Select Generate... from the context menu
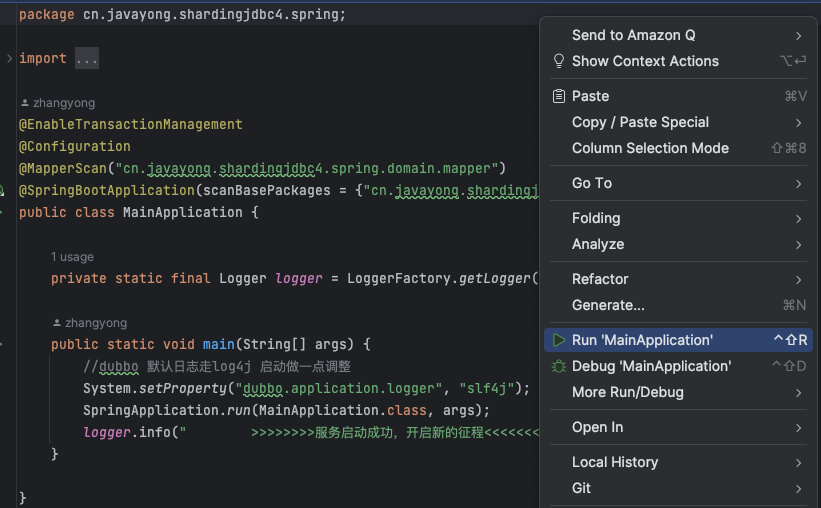This screenshot has width=821, height=508. [608, 305]
